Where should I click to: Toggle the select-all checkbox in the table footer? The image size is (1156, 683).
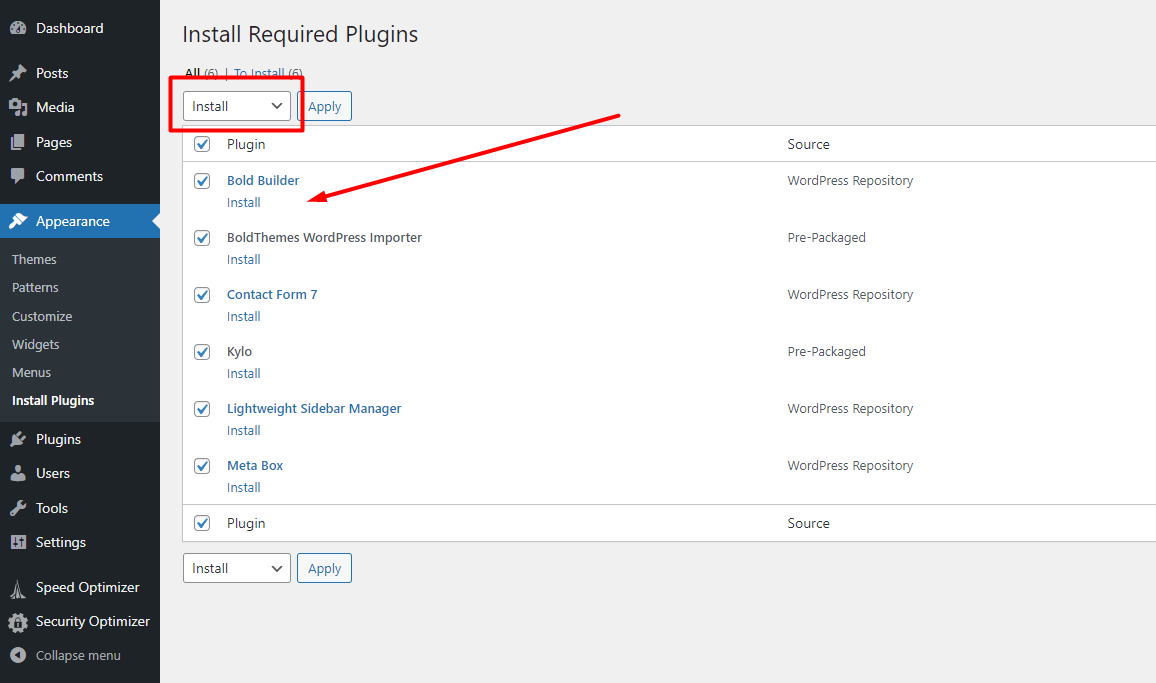coord(202,523)
